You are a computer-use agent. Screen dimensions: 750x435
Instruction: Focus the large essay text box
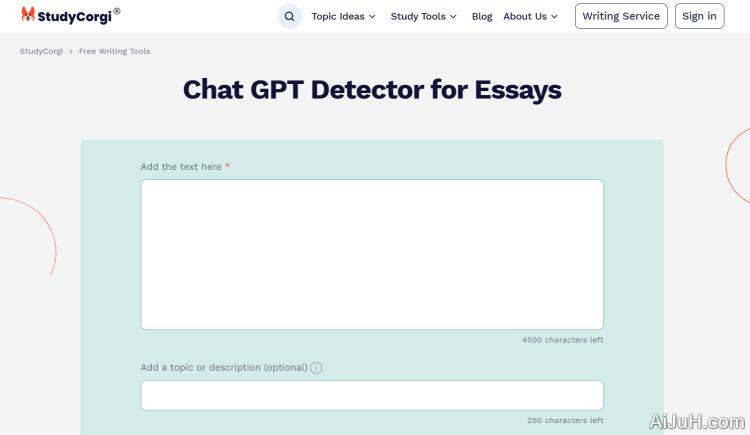[x=372, y=254]
